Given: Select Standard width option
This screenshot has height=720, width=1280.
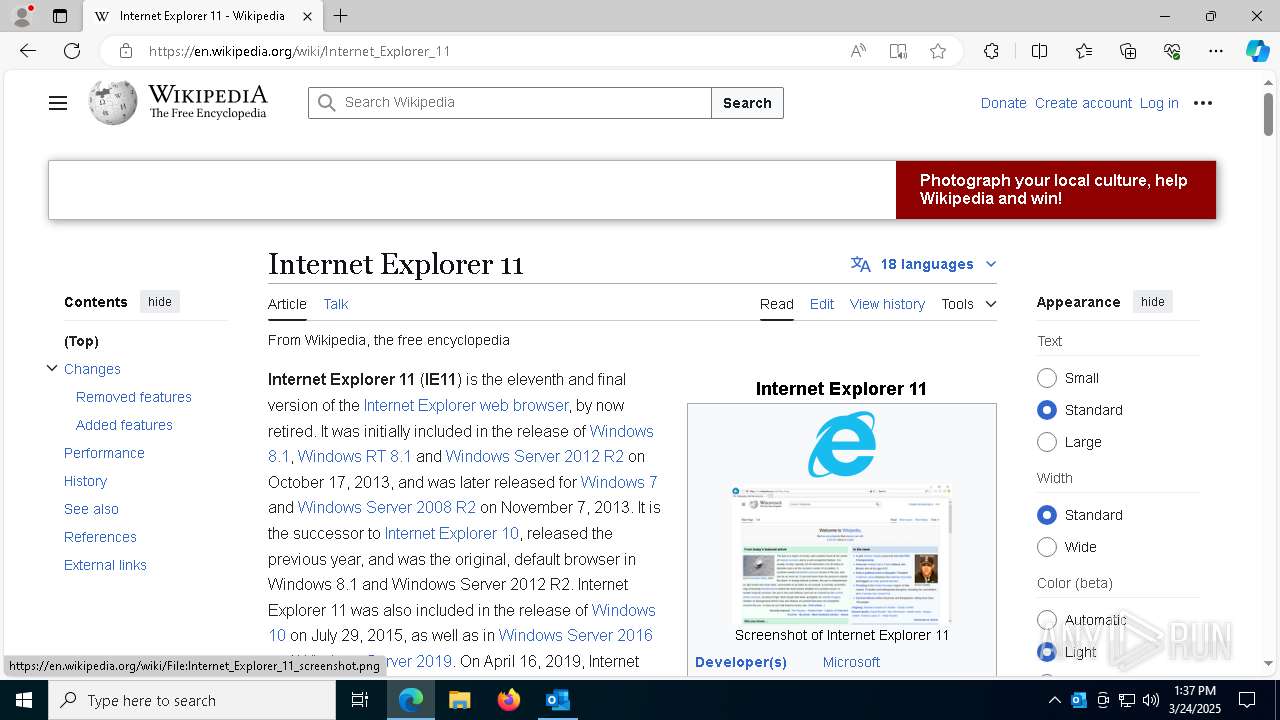Looking at the screenshot, I should coord(1047,515).
